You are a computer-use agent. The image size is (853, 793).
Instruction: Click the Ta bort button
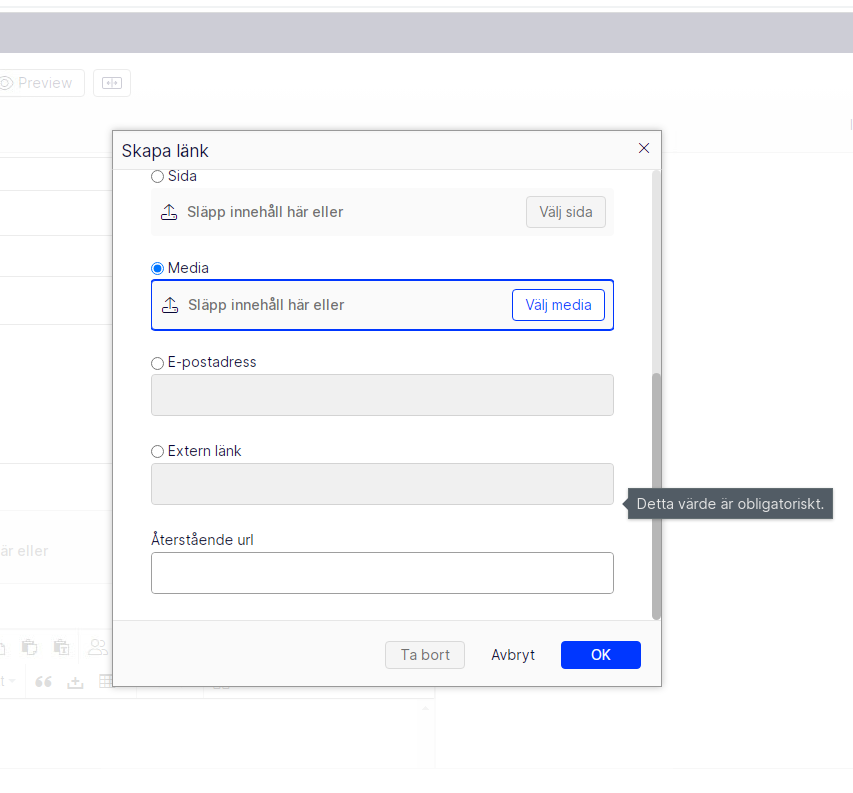425,655
